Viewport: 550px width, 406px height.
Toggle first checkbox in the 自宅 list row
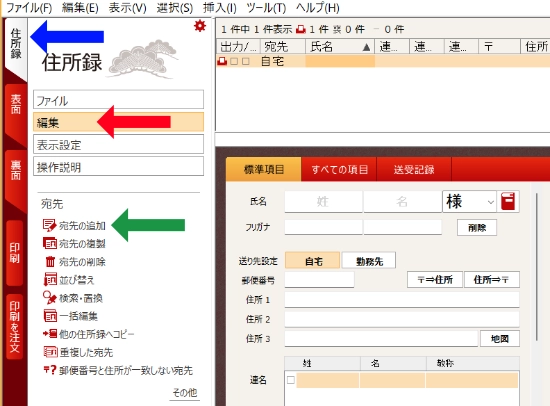click(x=234, y=61)
